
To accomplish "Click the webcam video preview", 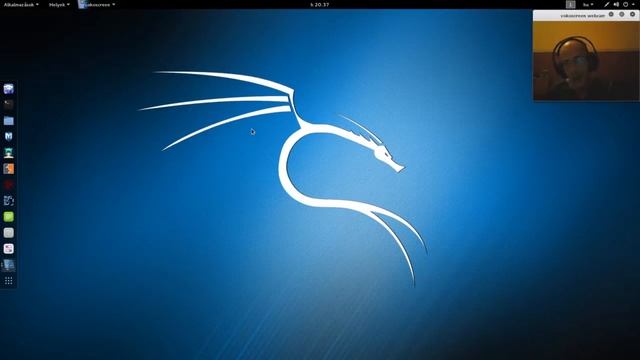I will point(586,60).
